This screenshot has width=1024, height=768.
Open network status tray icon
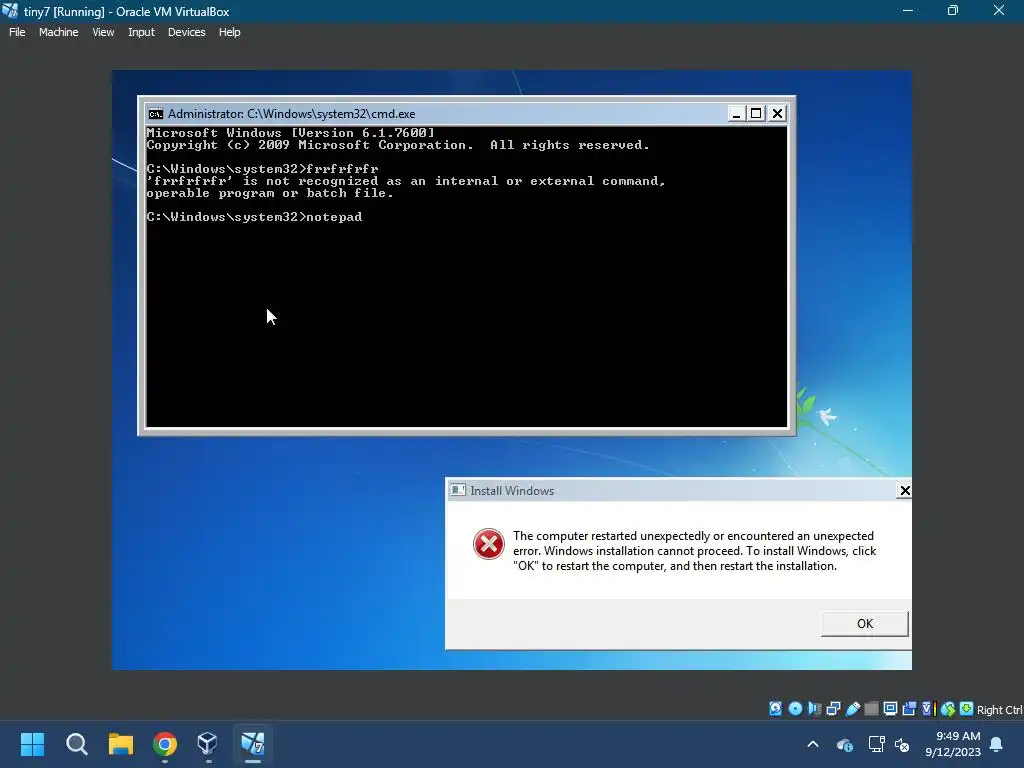point(876,744)
